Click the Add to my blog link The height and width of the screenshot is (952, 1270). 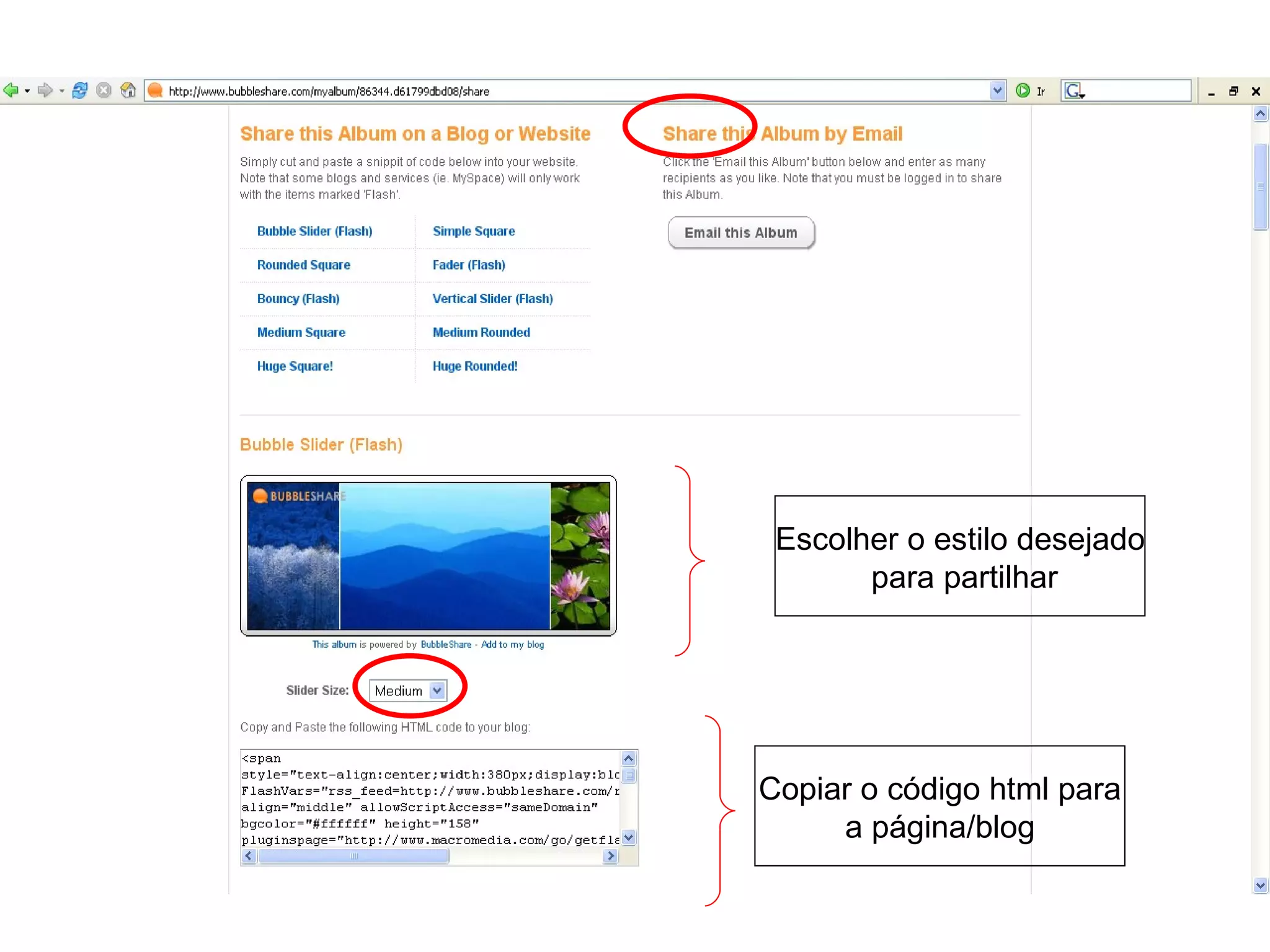(512, 645)
